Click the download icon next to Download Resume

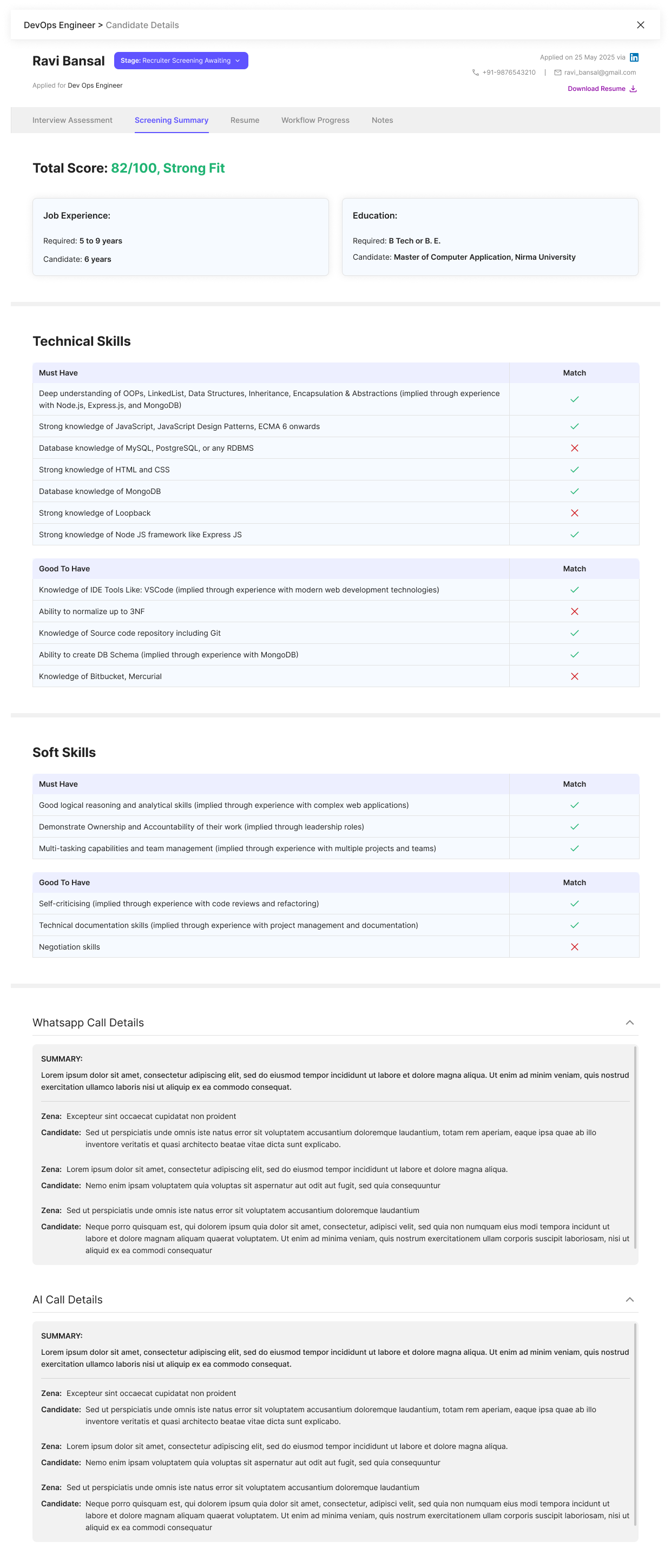coord(633,88)
